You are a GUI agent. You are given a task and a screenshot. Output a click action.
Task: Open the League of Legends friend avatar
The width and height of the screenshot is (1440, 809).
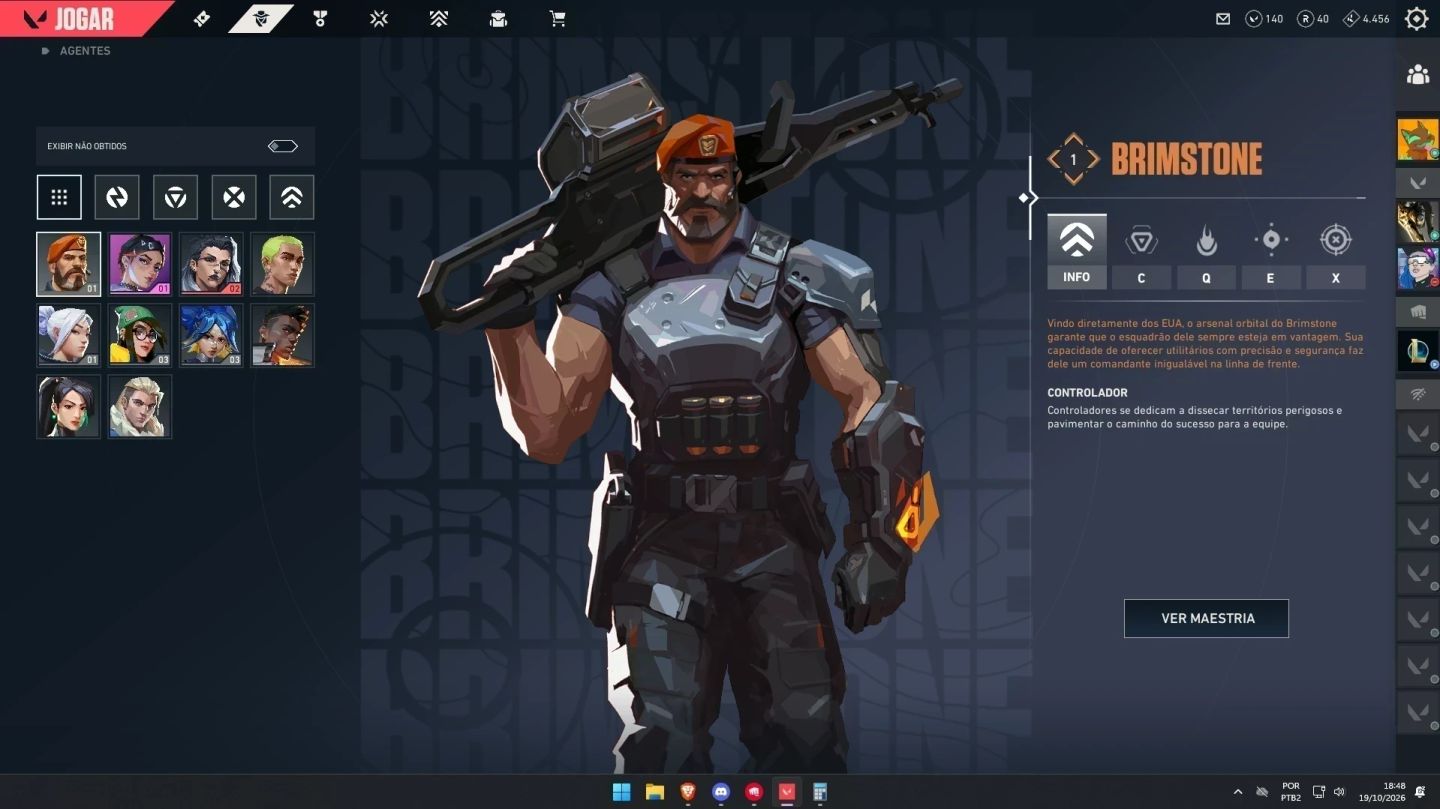click(1418, 352)
